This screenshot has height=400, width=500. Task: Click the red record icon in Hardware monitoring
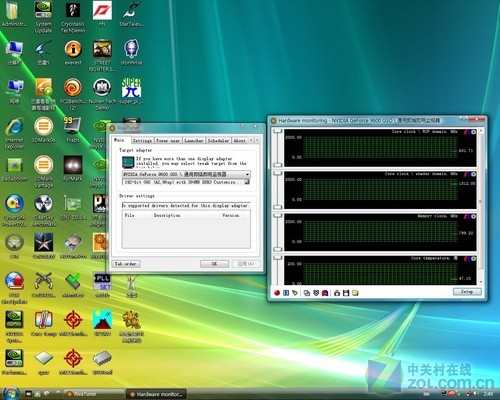point(277,293)
